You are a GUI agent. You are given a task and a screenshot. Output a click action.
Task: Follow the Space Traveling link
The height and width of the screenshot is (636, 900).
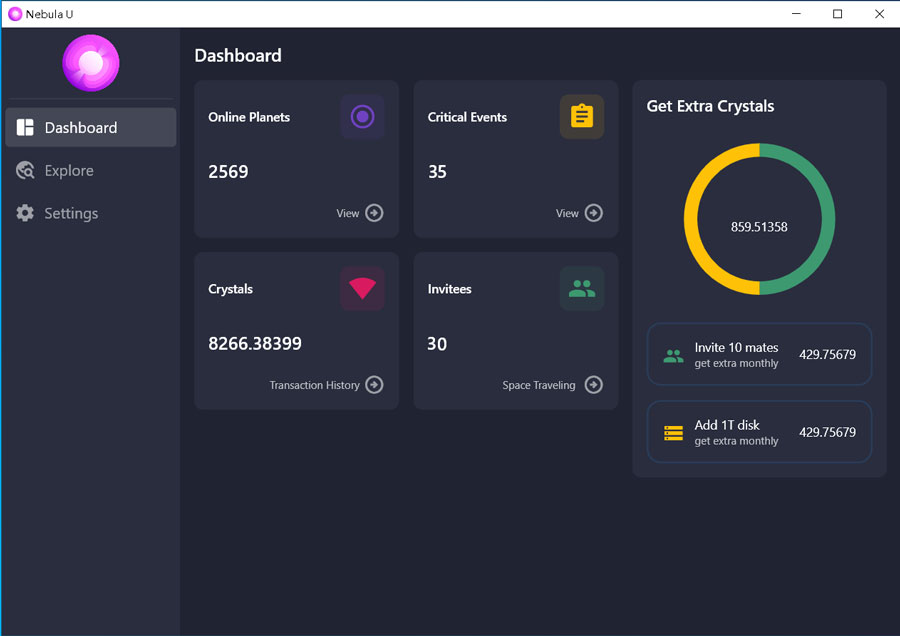tap(538, 385)
